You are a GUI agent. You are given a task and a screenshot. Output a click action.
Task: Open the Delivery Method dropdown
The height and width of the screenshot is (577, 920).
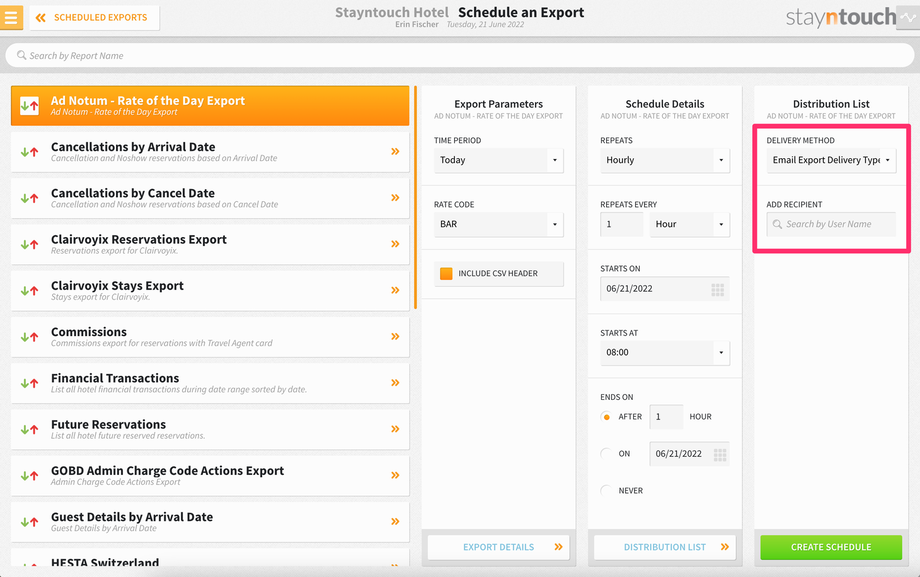tap(831, 160)
